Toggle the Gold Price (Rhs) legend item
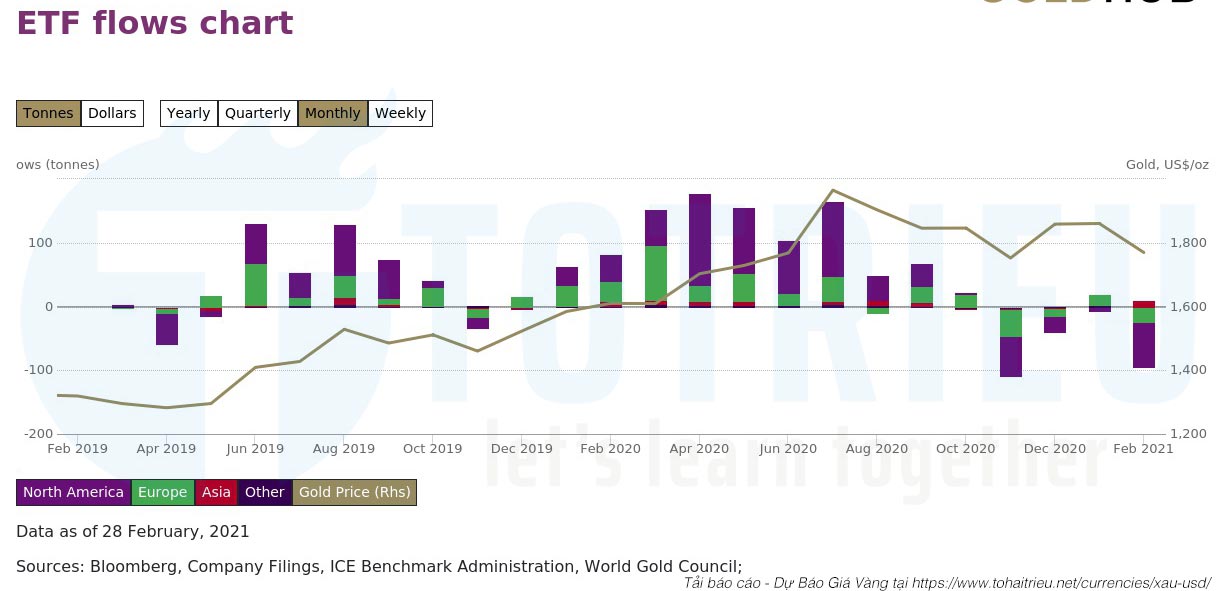1216x591 pixels. point(354,492)
